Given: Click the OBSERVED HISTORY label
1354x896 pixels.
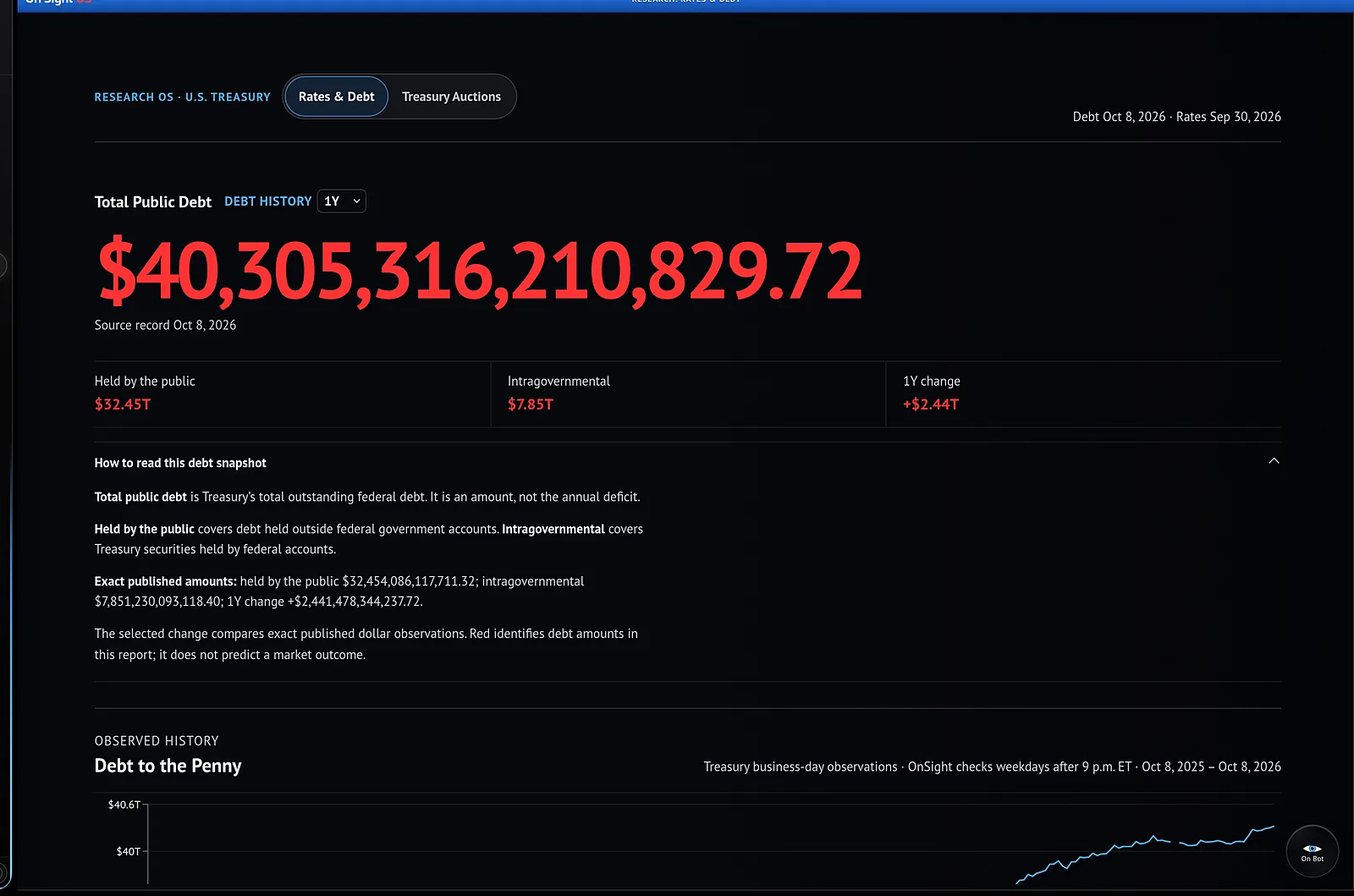Looking at the screenshot, I should click(157, 741).
